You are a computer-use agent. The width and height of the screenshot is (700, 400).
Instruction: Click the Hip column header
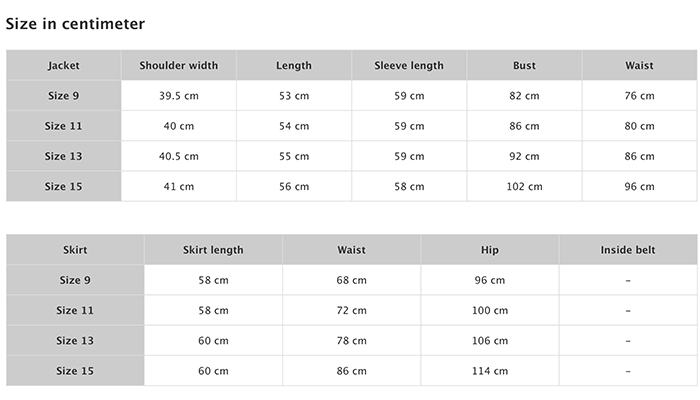[x=490, y=250]
